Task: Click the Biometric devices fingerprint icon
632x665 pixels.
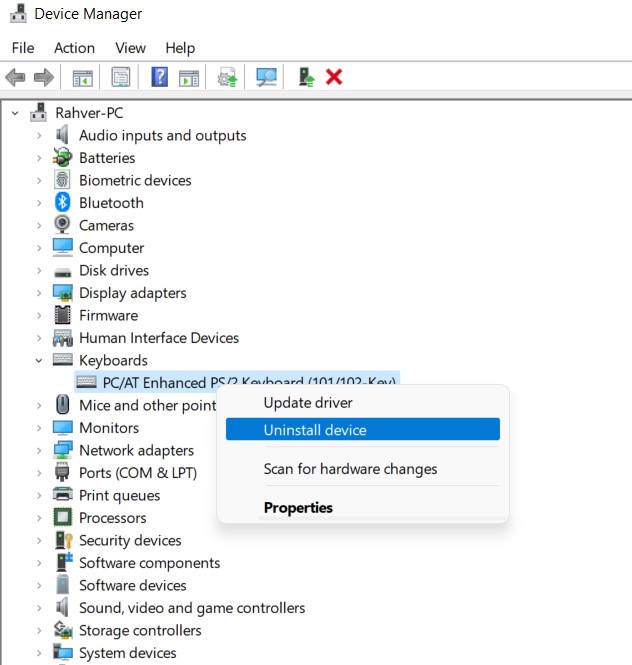Action: tap(62, 180)
